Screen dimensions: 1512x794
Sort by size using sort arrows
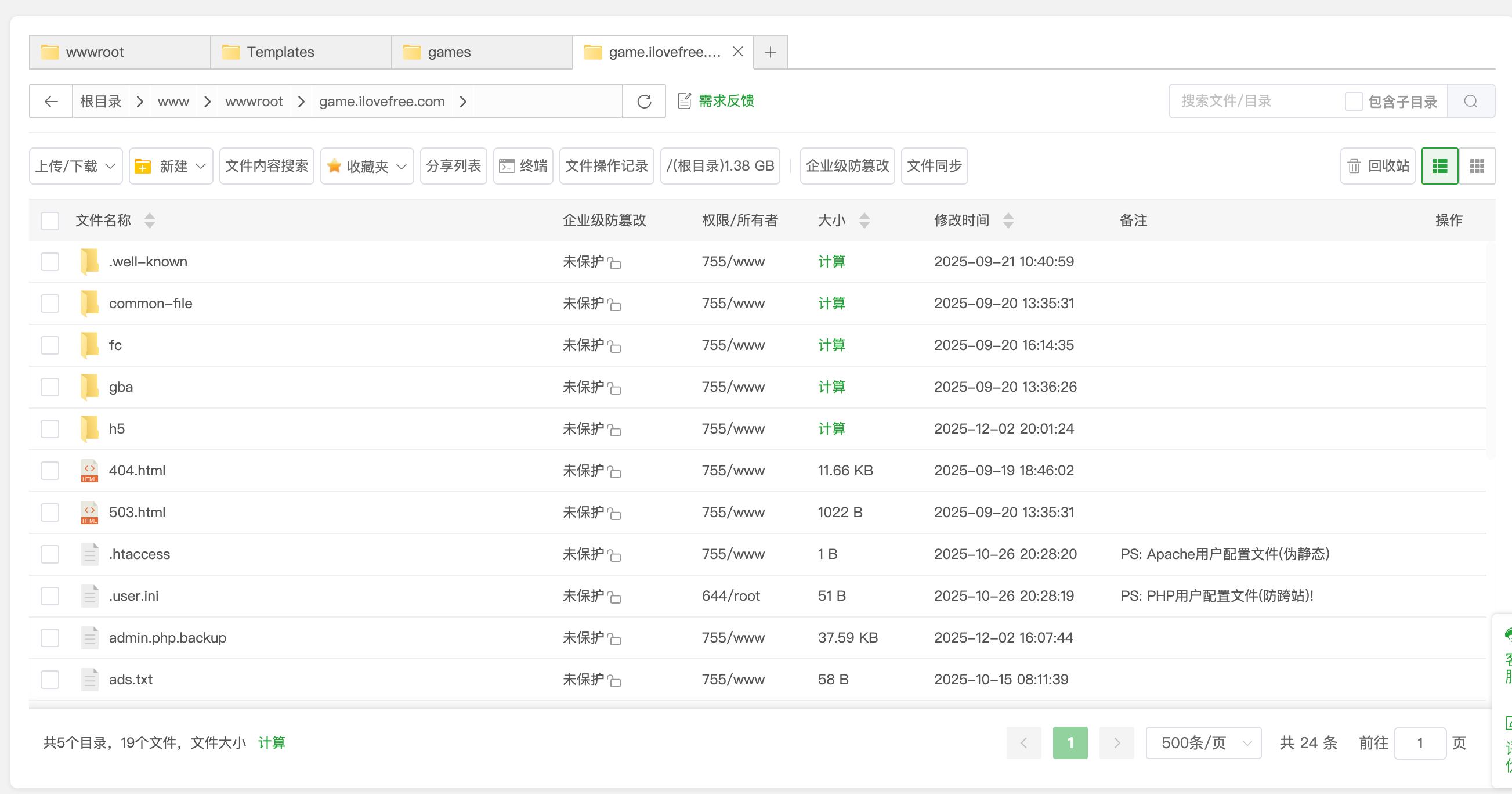864,220
